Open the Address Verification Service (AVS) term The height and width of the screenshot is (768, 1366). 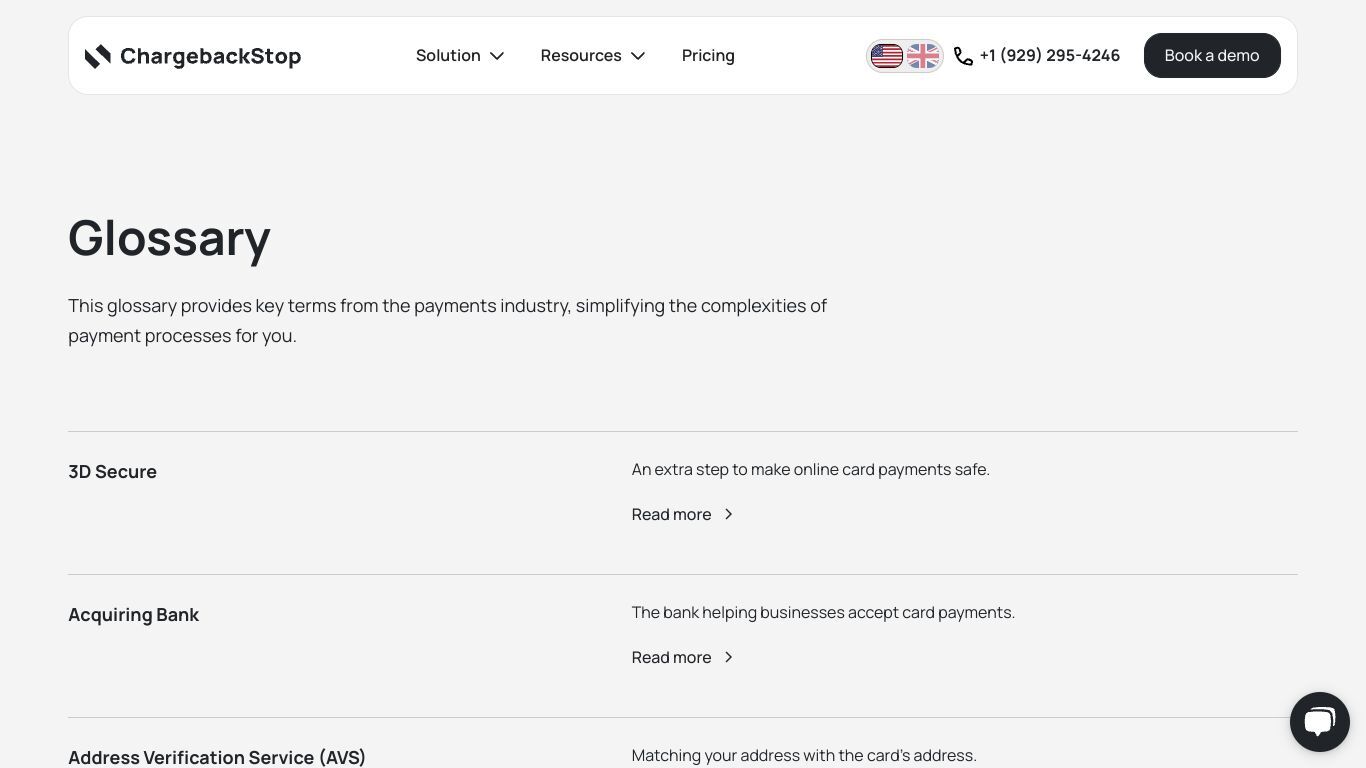click(x=217, y=757)
